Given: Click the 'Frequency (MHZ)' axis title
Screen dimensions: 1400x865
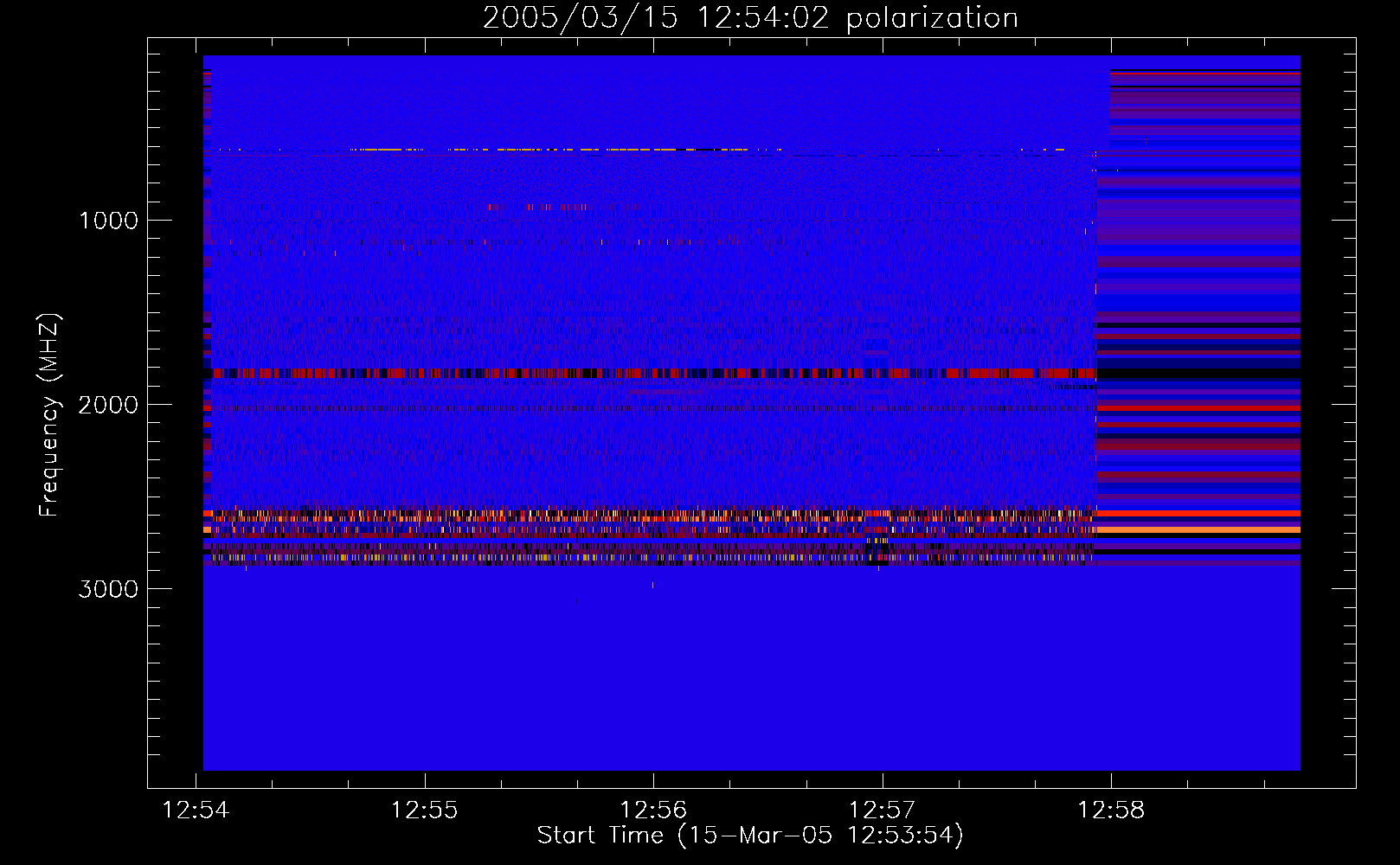Looking at the screenshot, I should [49, 414].
